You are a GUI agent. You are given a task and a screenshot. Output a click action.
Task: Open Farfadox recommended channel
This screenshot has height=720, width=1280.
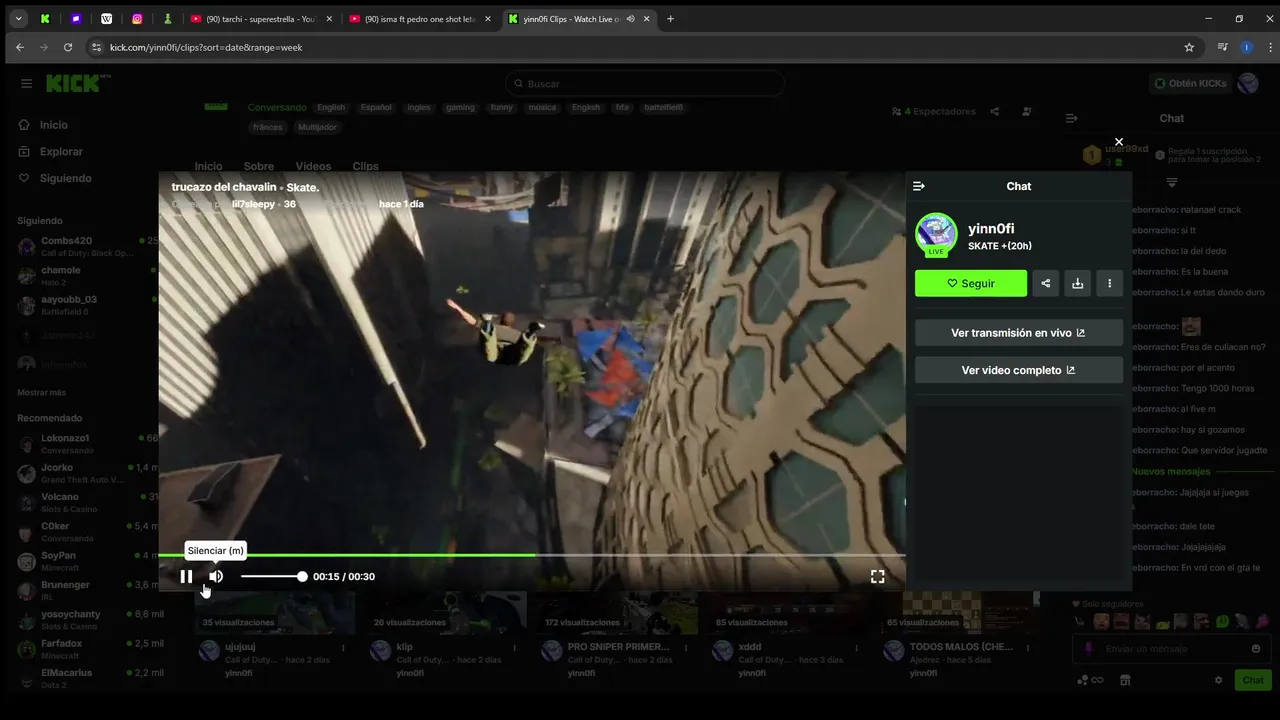click(85, 649)
